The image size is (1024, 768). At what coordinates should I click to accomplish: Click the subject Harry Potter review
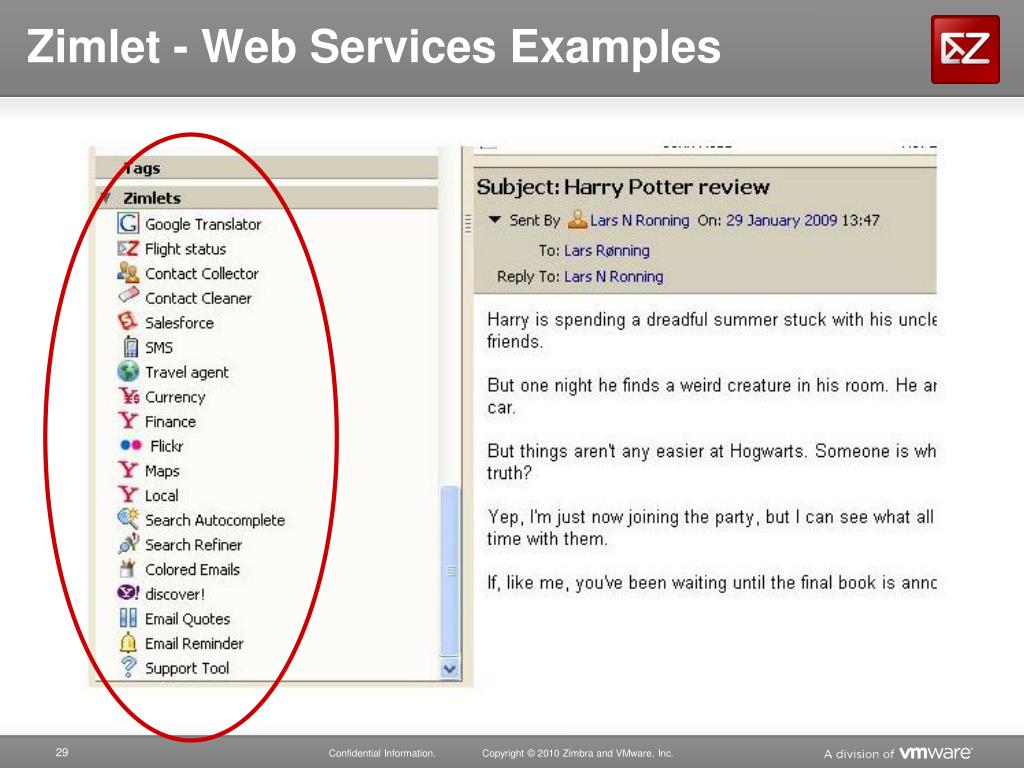[667, 187]
